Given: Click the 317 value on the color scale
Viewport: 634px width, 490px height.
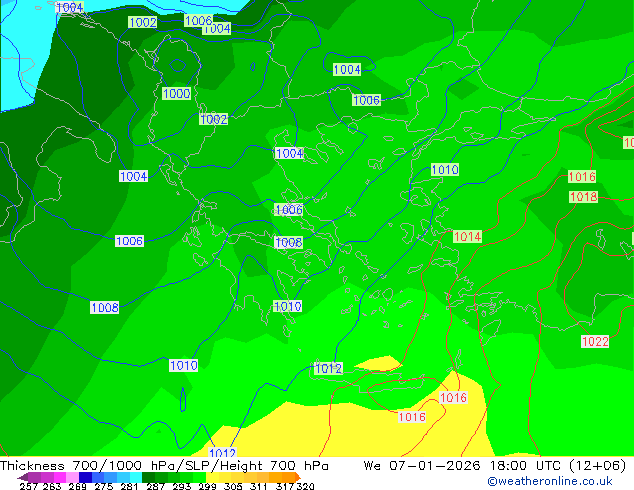Looking at the screenshot, I should pyautogui.click(x=285, y=486).
